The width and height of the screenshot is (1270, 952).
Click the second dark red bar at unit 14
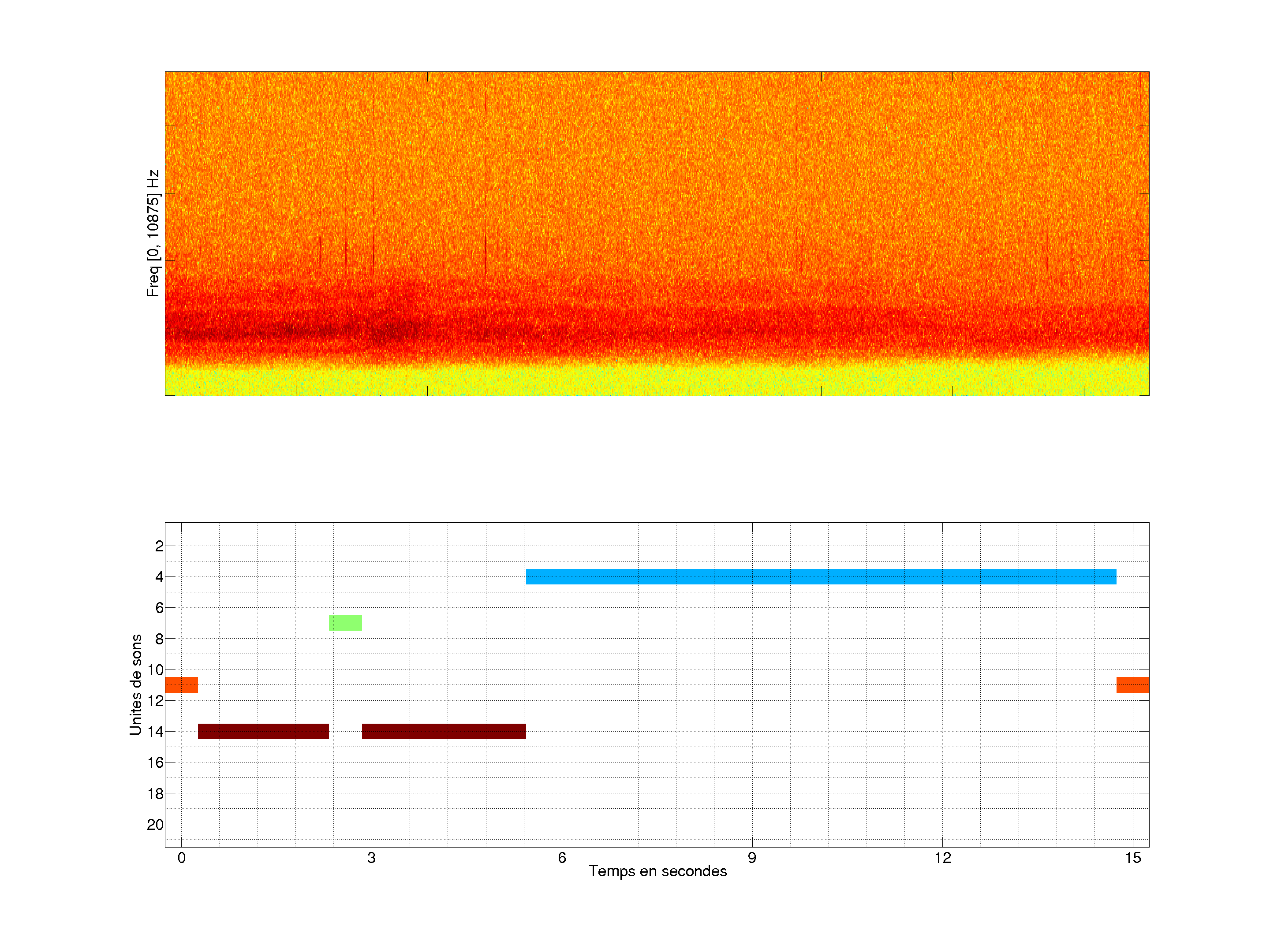(x=444, y=731)
